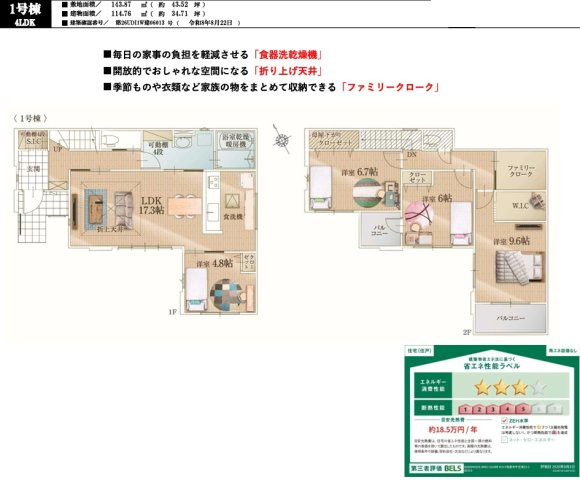Click the 食洗機 label in the kitchen
The height and width of the screenshot is (480, 580).
point(233,217)
